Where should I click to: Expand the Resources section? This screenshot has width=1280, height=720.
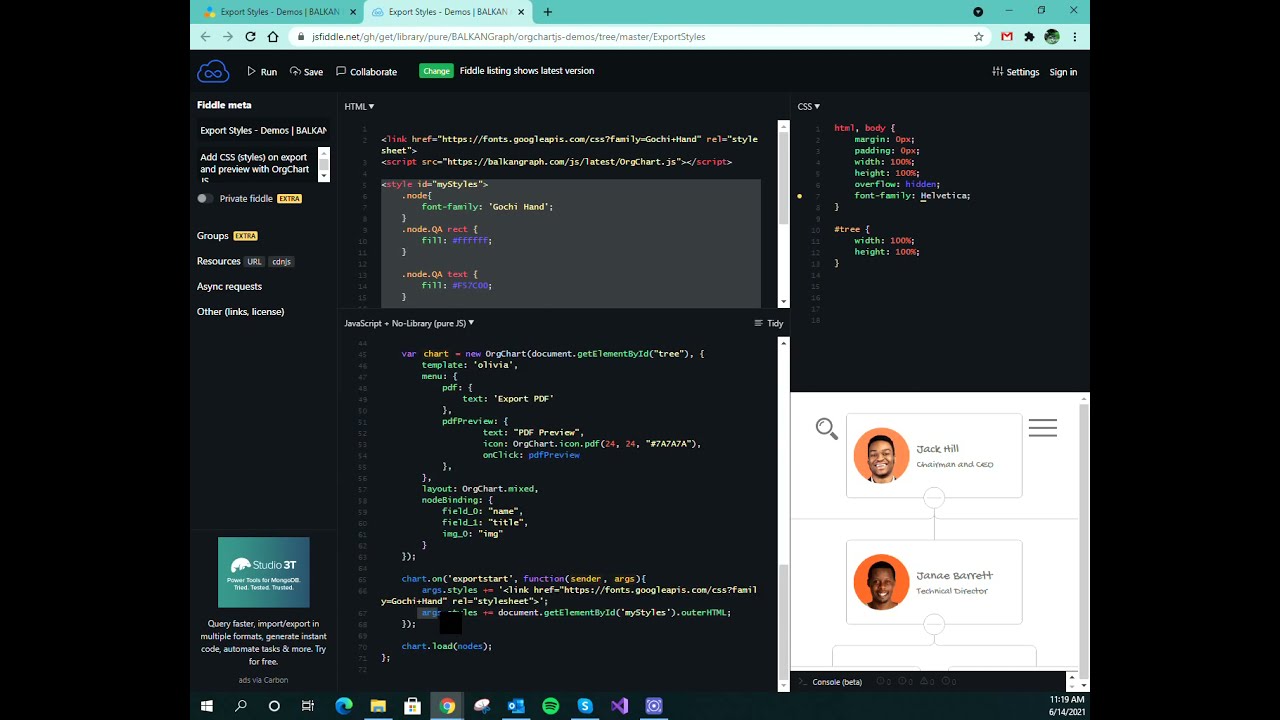[x=218, y=261]
